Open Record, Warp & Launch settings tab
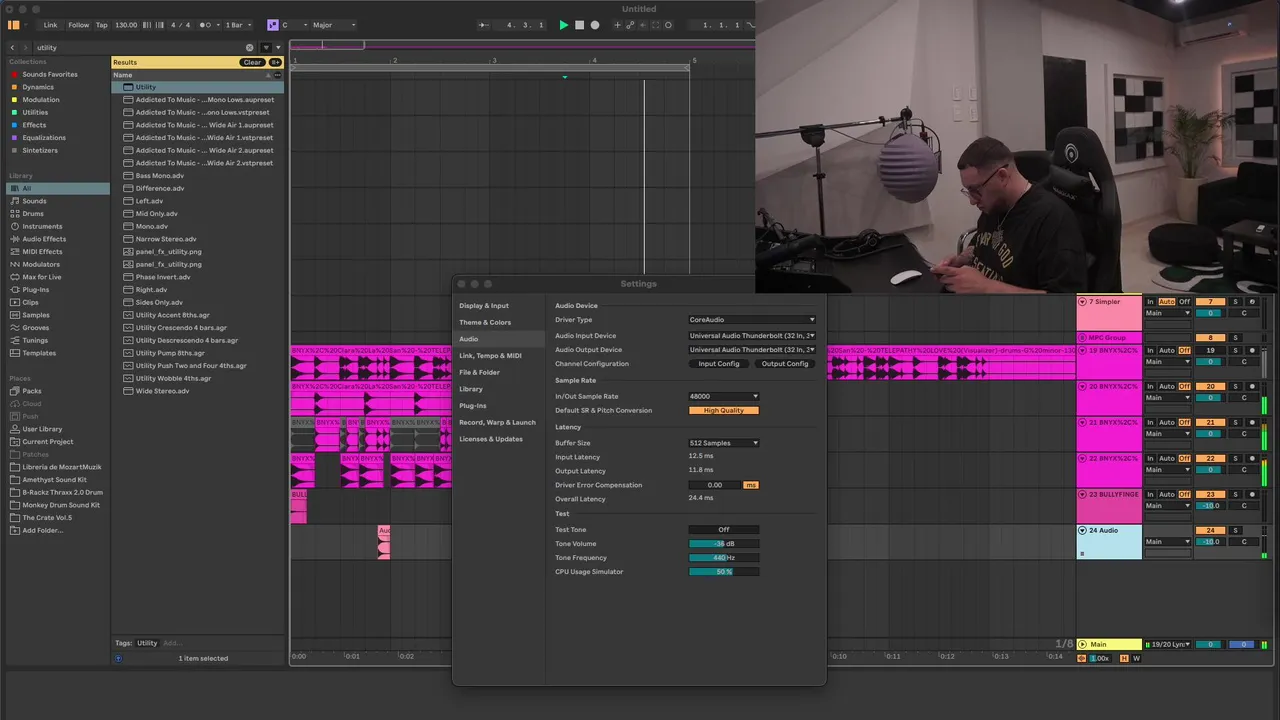This screenshot has height=720, width=1280. [x=497, y=422]
